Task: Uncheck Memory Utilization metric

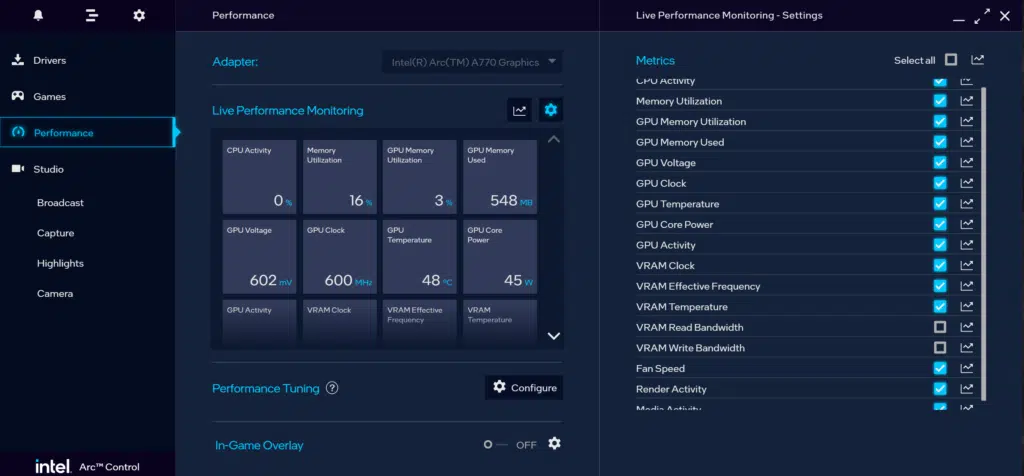Action: [940, 101]
